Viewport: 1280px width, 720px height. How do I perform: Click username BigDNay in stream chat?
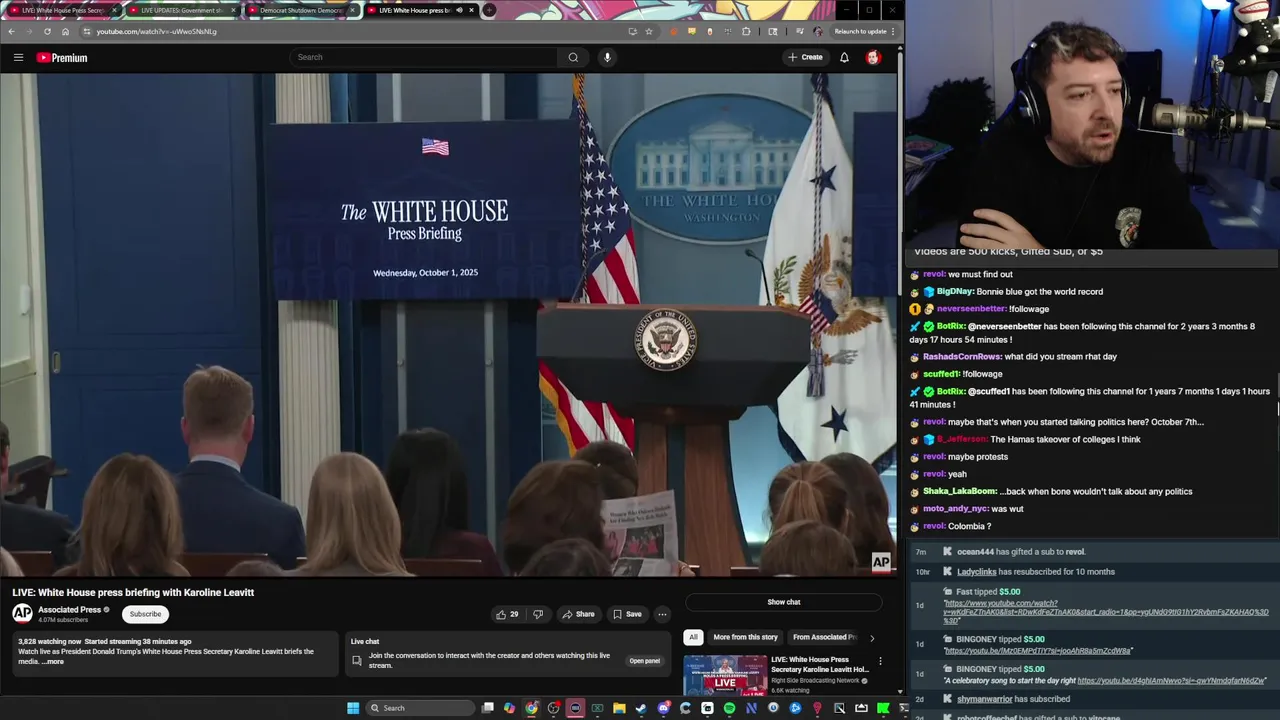tap(955, 292)
